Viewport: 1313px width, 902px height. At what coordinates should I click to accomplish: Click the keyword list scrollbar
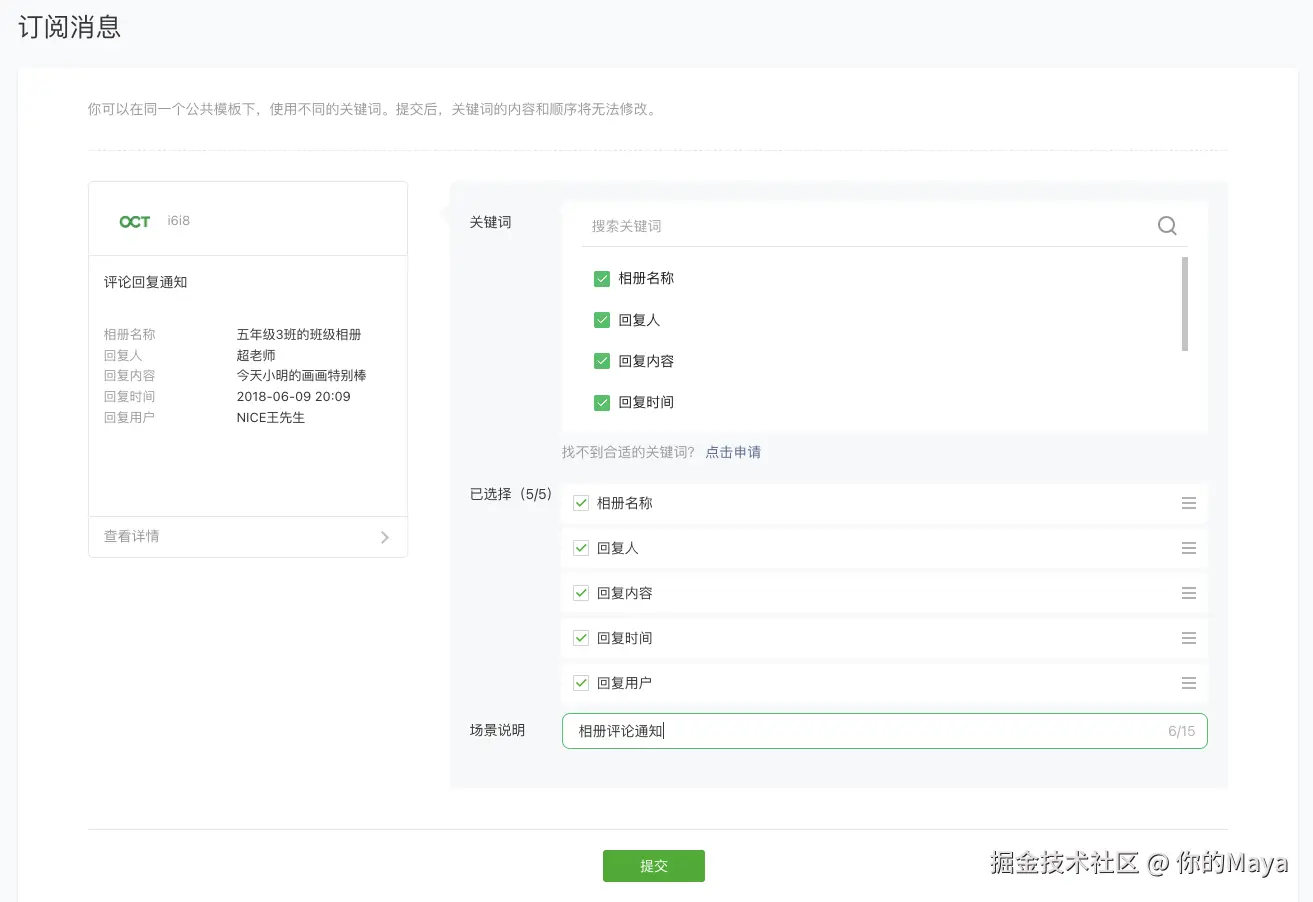point(1185,304)
